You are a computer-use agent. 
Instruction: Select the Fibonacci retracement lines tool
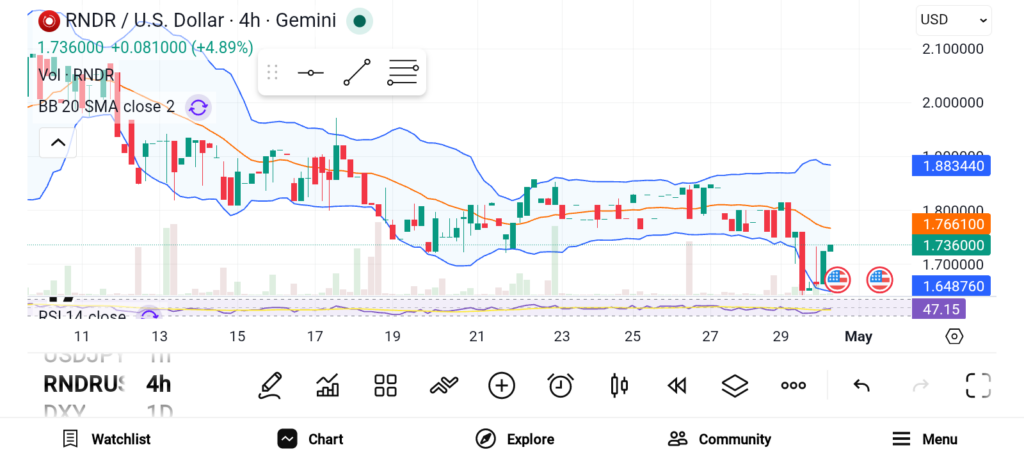pyautogui.click(x=403, y=72)
